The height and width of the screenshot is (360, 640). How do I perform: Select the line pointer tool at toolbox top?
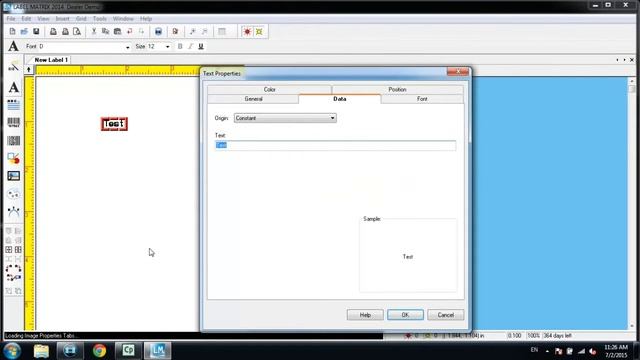tap(13, 67)
